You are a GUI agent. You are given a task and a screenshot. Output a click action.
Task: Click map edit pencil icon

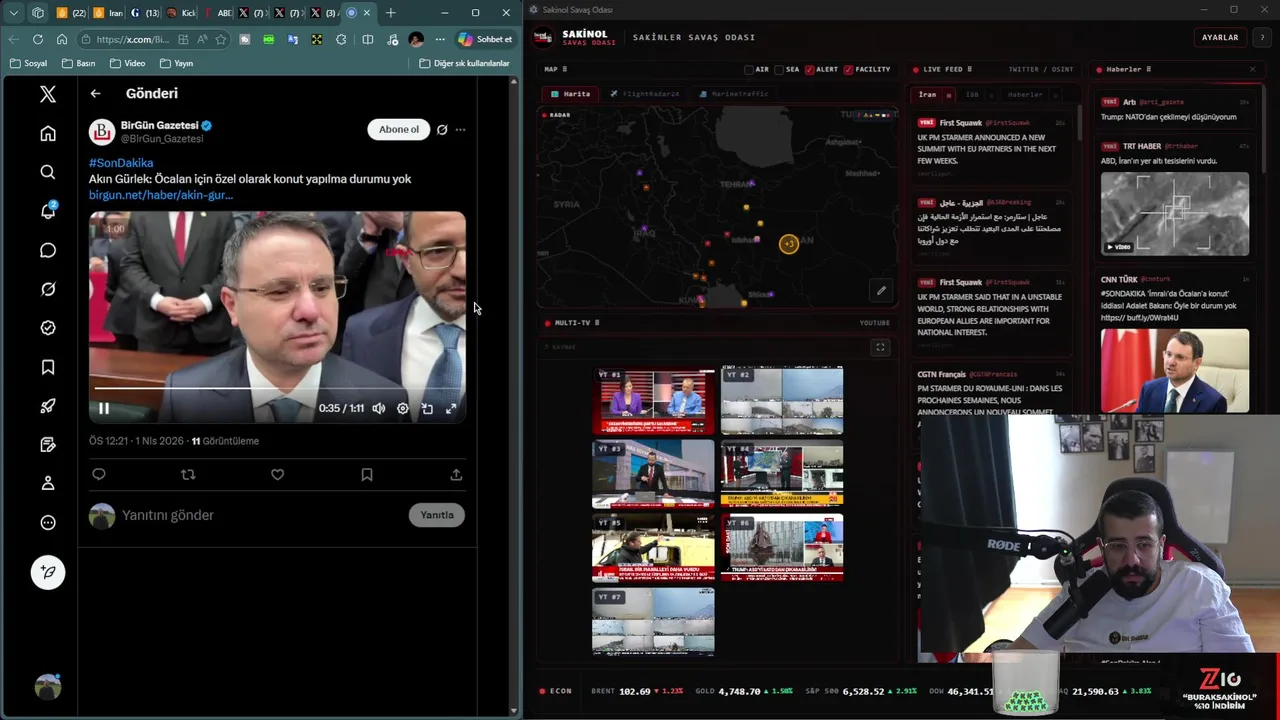click(x=881, y=290)
